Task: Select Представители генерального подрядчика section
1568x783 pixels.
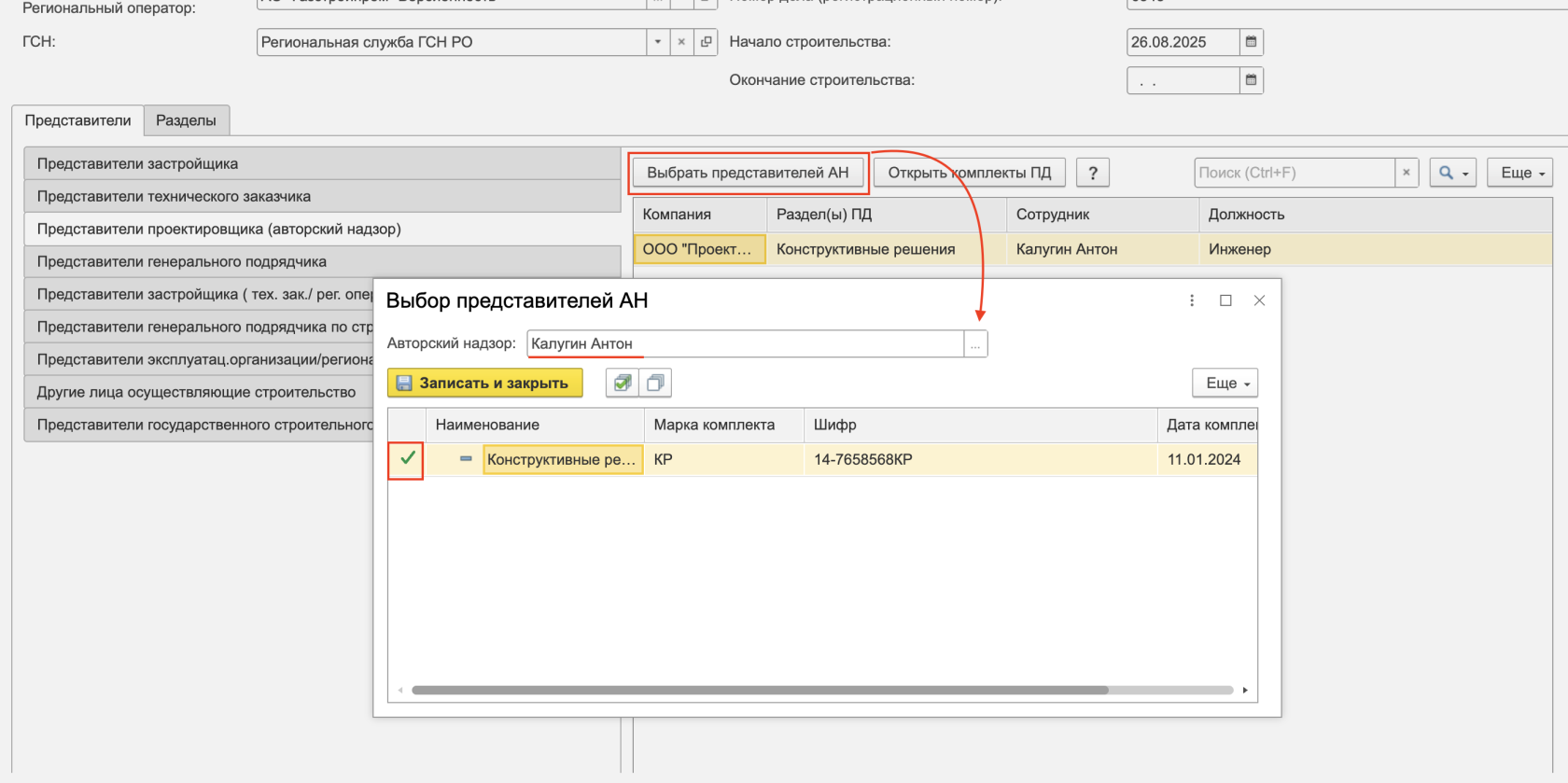Action: pyautogui.click(x=322, y=261)
